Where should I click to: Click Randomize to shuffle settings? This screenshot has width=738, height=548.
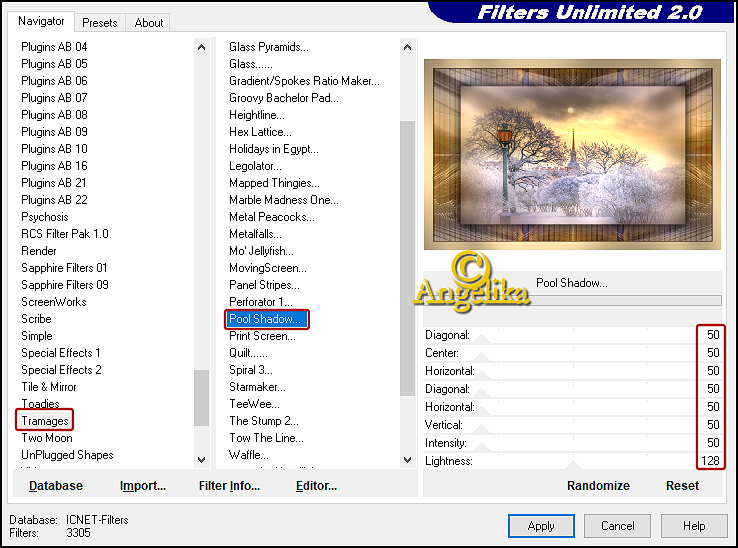[598, 485]
